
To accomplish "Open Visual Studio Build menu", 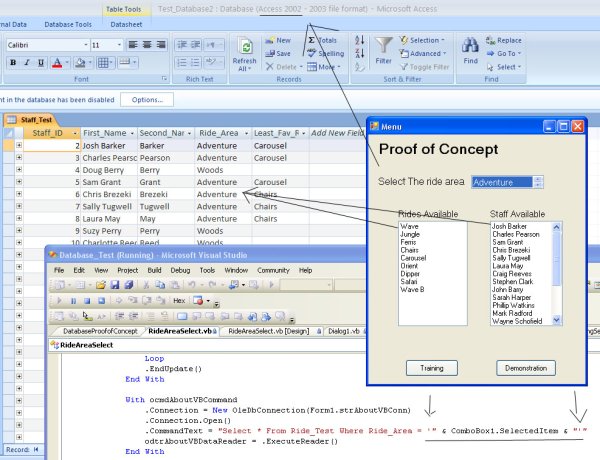I will click(154, 270).
